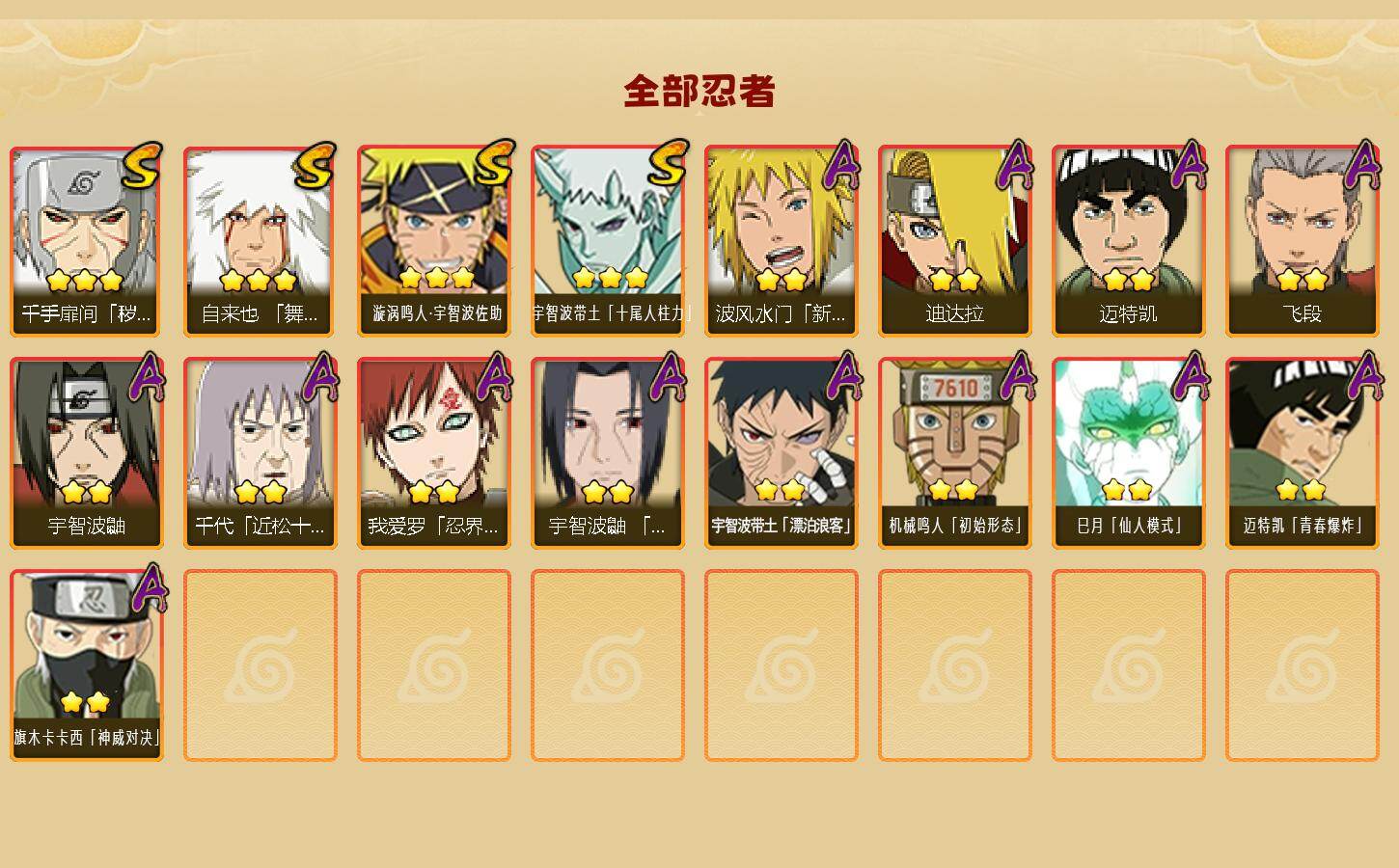Open the 波风水门 ninja card
The width and height of the screenshot is (1399, 868).
[782, 241]
